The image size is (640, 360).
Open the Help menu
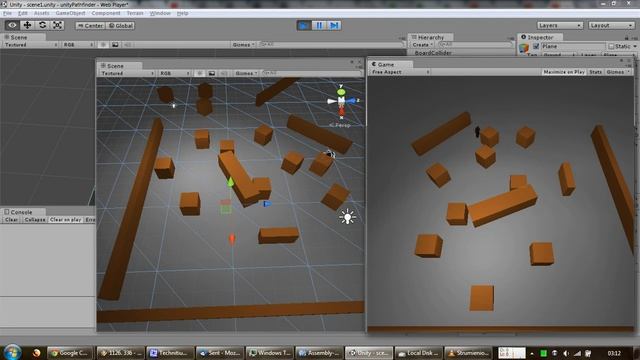[x=182, y=13]
